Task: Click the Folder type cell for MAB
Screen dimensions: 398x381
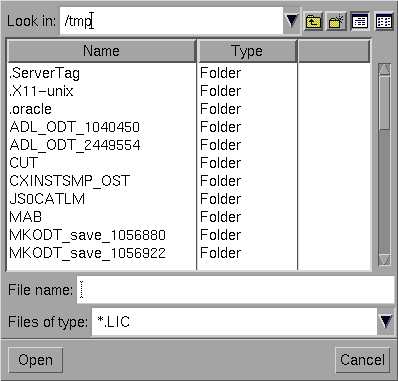Action: [220, 217]
